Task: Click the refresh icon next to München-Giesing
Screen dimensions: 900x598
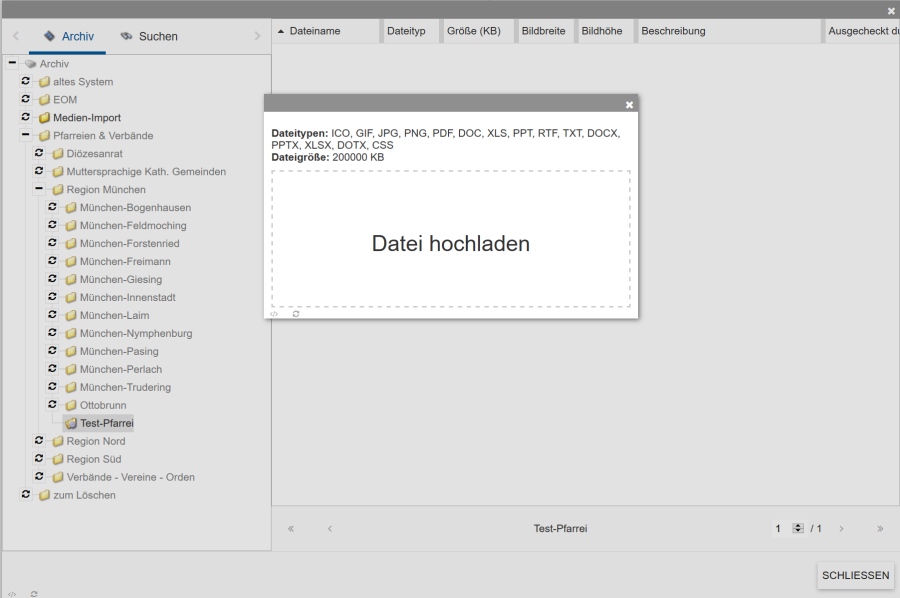Action: 53,280
